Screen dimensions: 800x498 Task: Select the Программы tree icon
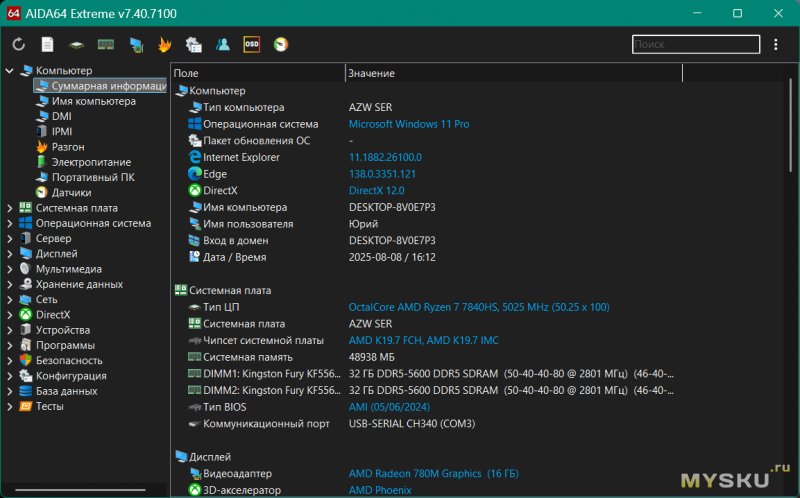(26, 345)
